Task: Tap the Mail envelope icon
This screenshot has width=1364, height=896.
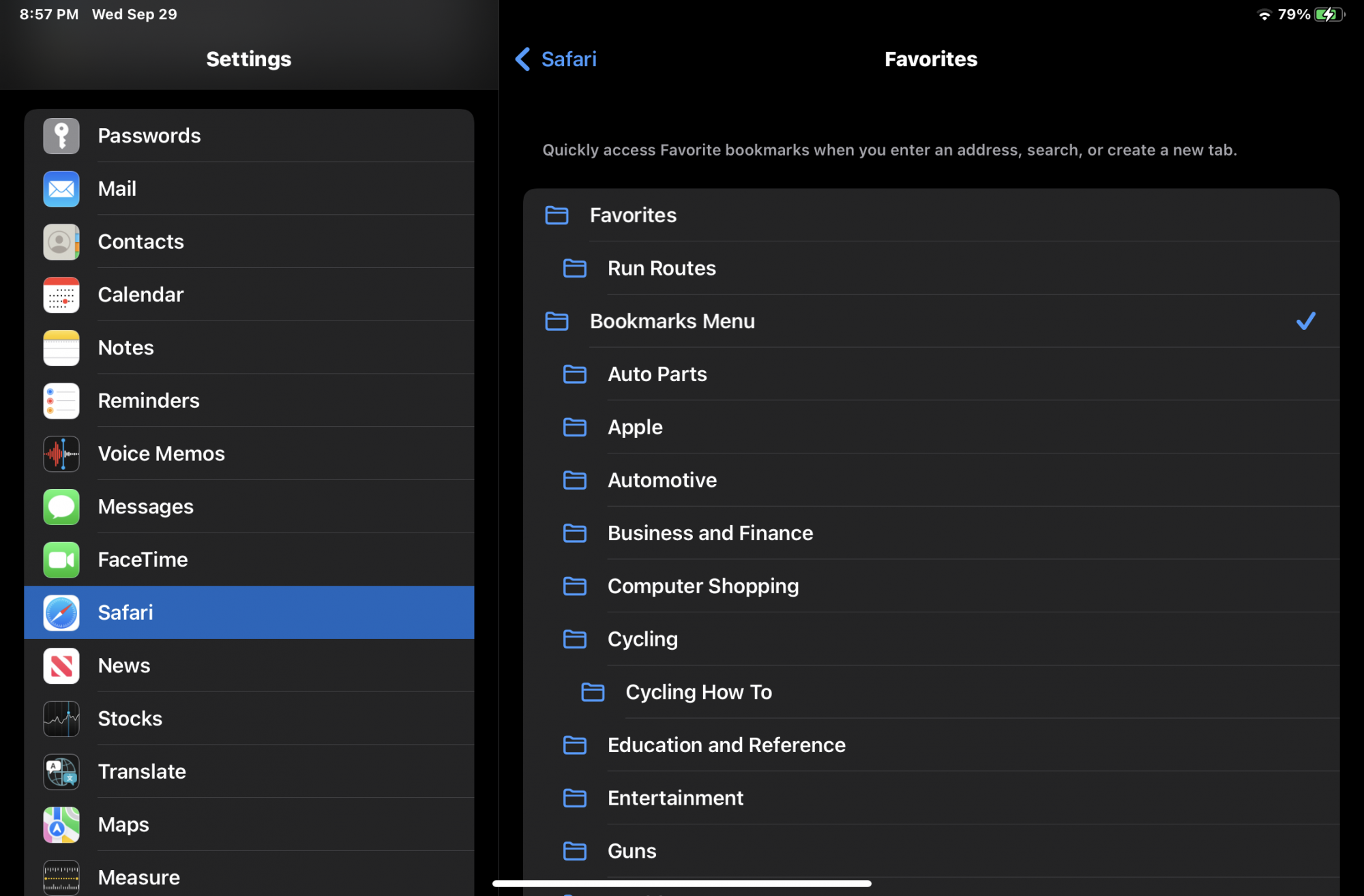Action: click(x=61, y=189)
